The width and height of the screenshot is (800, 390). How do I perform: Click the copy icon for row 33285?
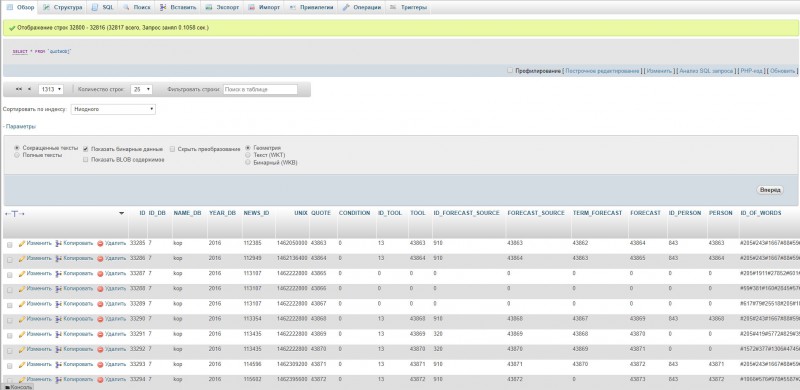[59, 243]
